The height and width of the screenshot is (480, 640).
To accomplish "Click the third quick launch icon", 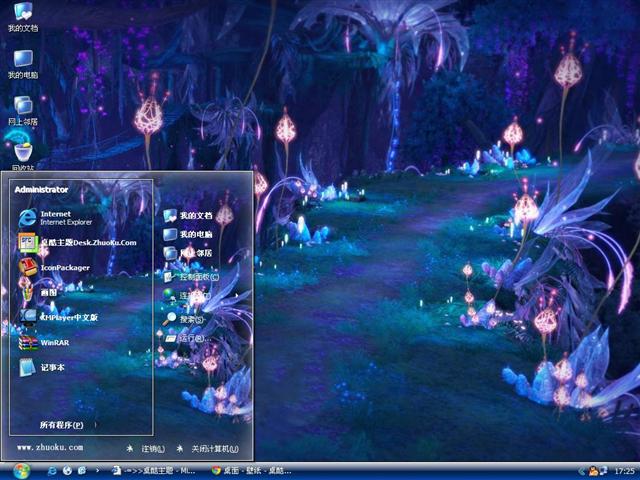I will [x=82, y=471].
